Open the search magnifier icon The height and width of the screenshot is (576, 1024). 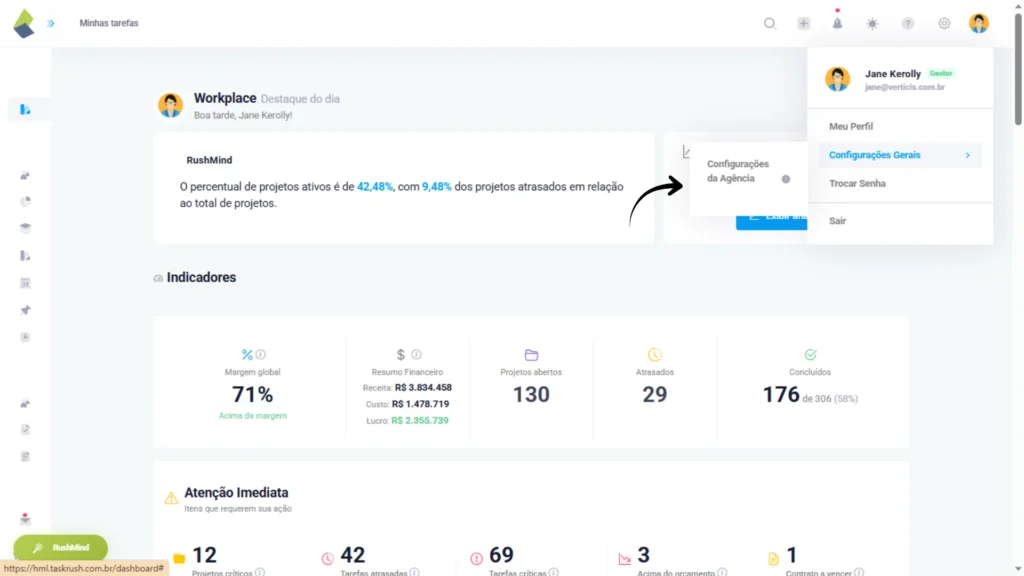tap(770, 24)
